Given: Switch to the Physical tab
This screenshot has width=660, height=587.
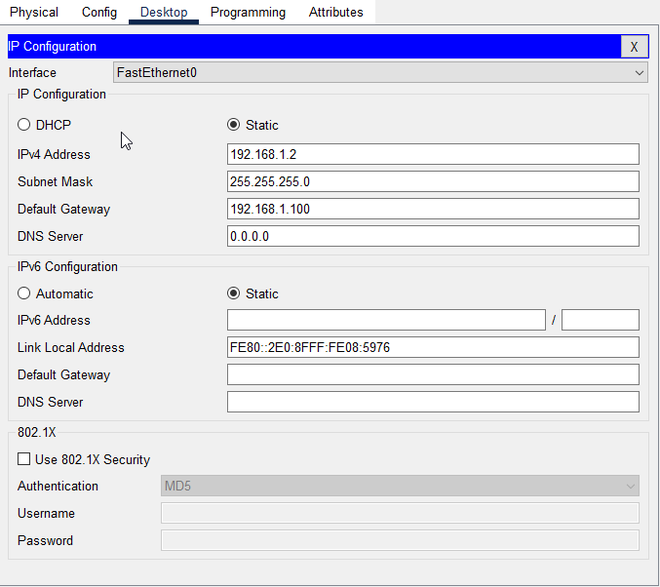Looking at the screenshot, I should click(34, 12).
